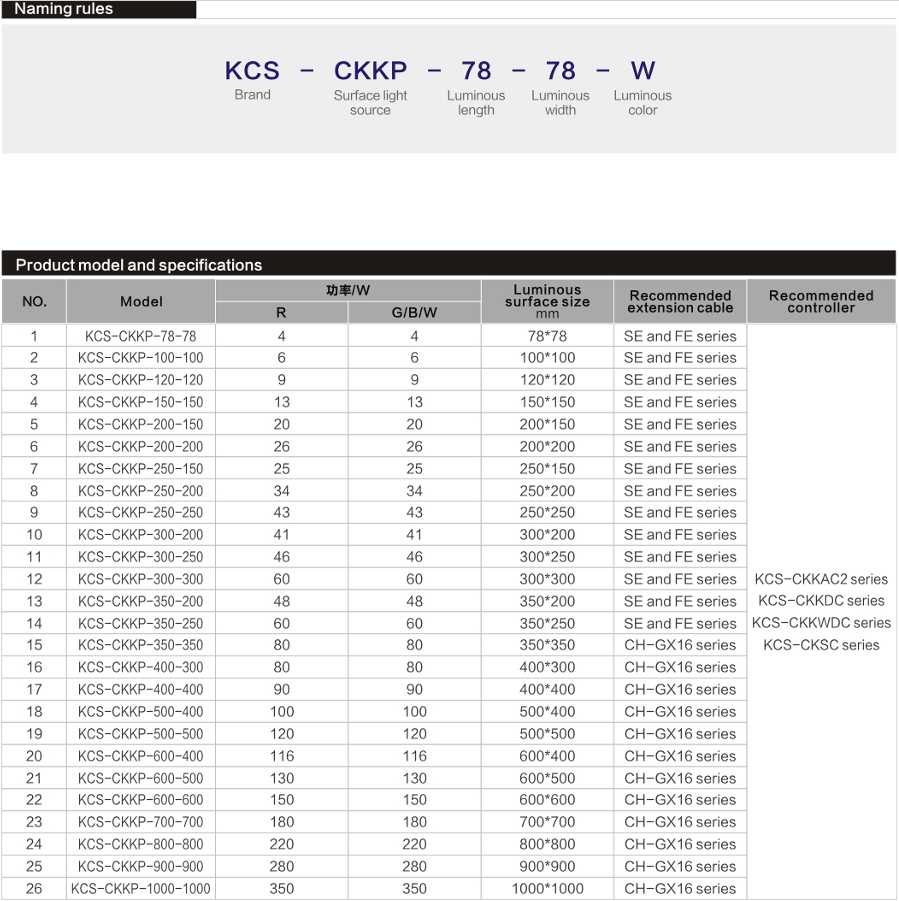Click the 'Recommended controller' header
The height and width of the screenshot is (901, 899).
[821, 302]
